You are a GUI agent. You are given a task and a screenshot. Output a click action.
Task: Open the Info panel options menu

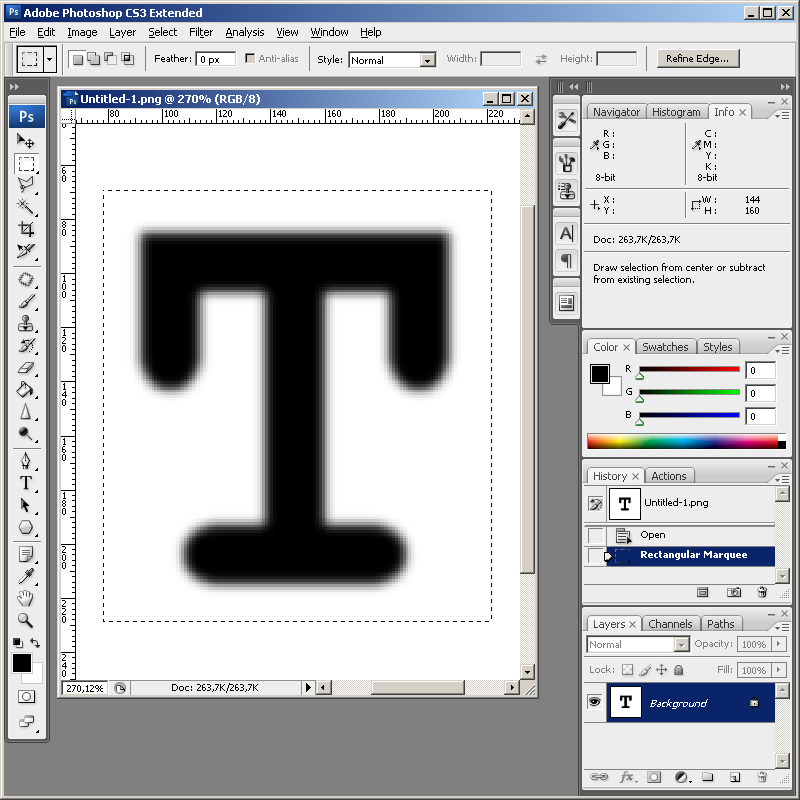tap(782, 116)
